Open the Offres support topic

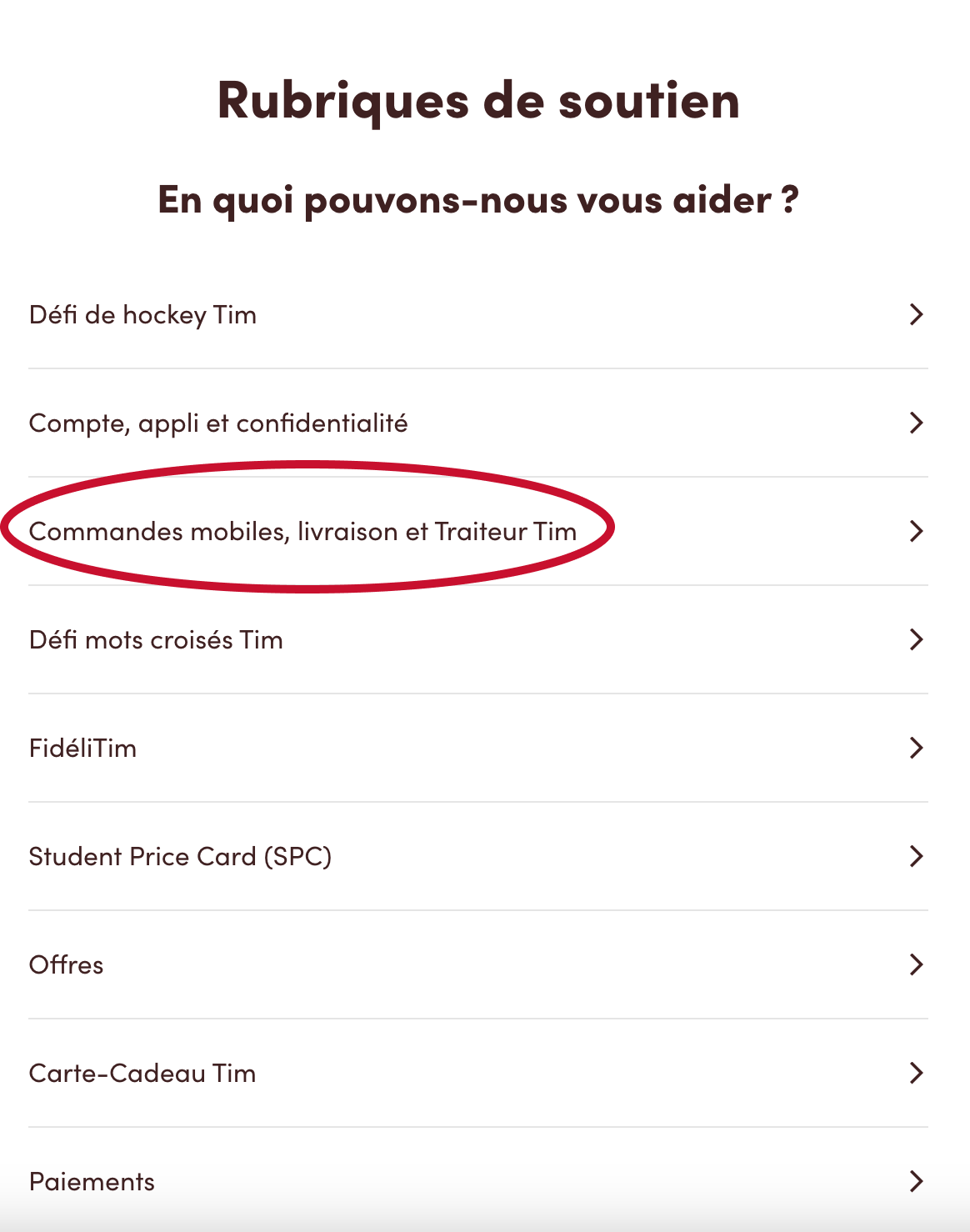click(x=67, y=965)
